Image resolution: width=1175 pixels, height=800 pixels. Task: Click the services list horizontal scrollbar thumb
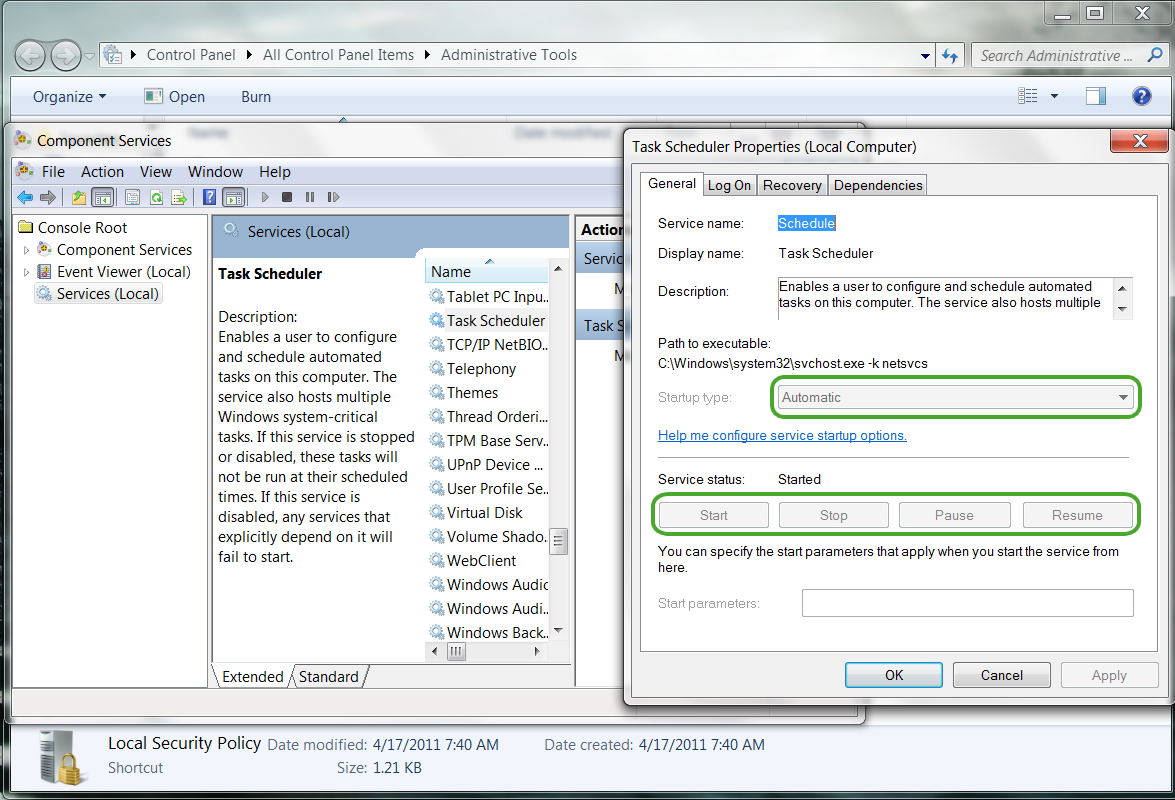[x=456, y=652]
